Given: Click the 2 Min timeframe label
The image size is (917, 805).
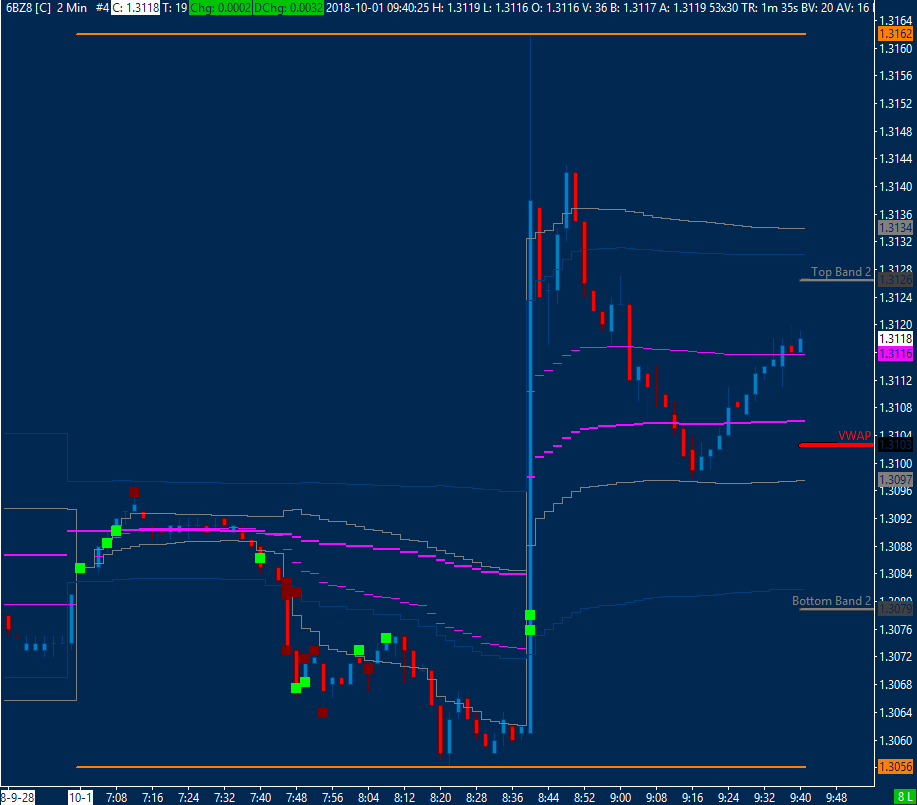Looking at the screenshot, I should point(72,8).
